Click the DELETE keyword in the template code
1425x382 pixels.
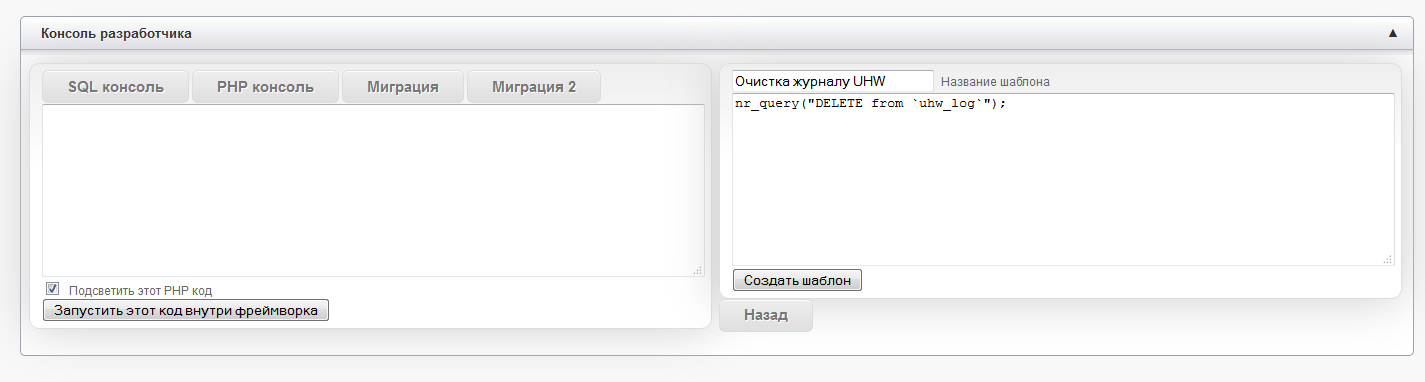[x=840, y=104]
